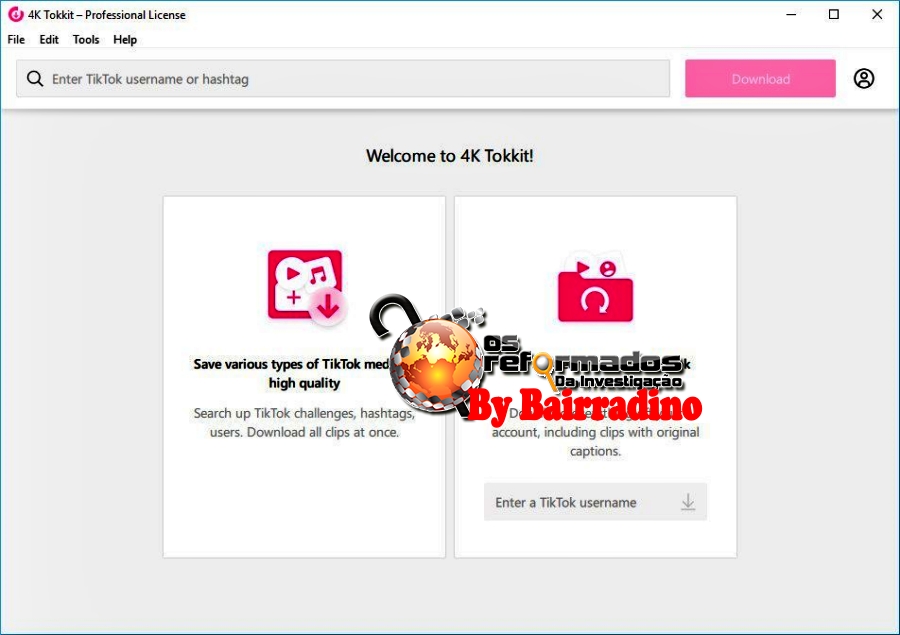Minimize the 4K Tokkit window

point(791,14)
